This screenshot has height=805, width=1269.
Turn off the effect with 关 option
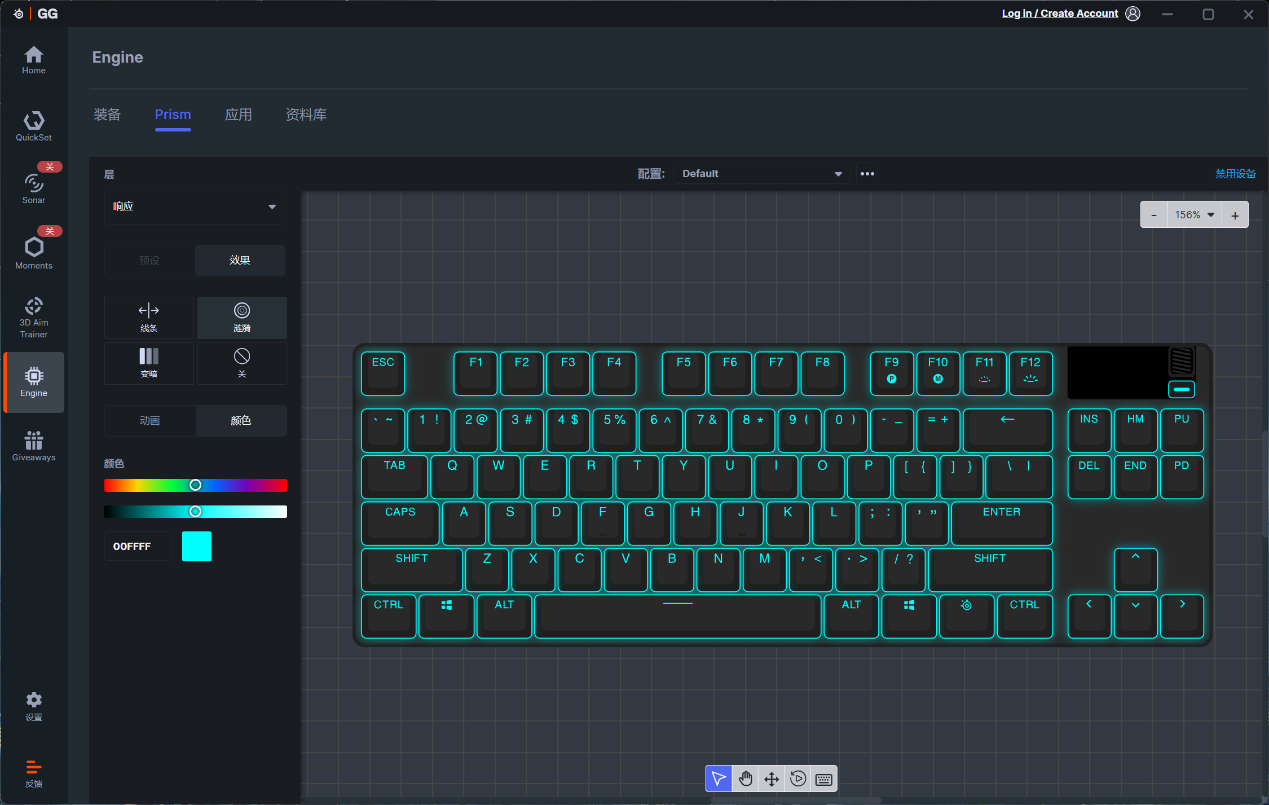[241, 363]
